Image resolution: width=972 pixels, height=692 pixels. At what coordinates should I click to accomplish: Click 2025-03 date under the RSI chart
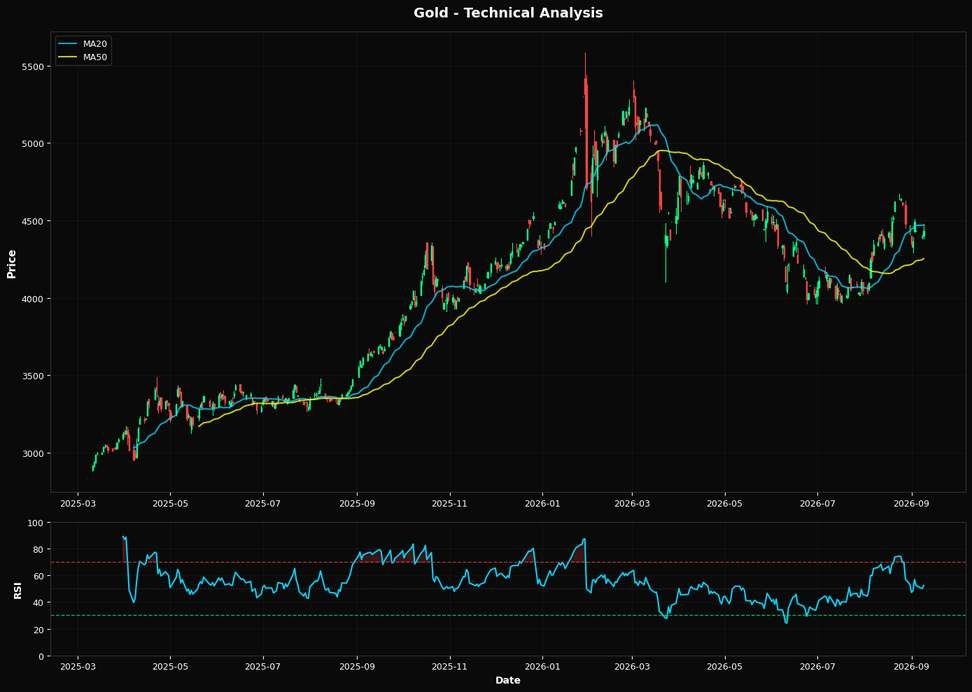point(78,668)
